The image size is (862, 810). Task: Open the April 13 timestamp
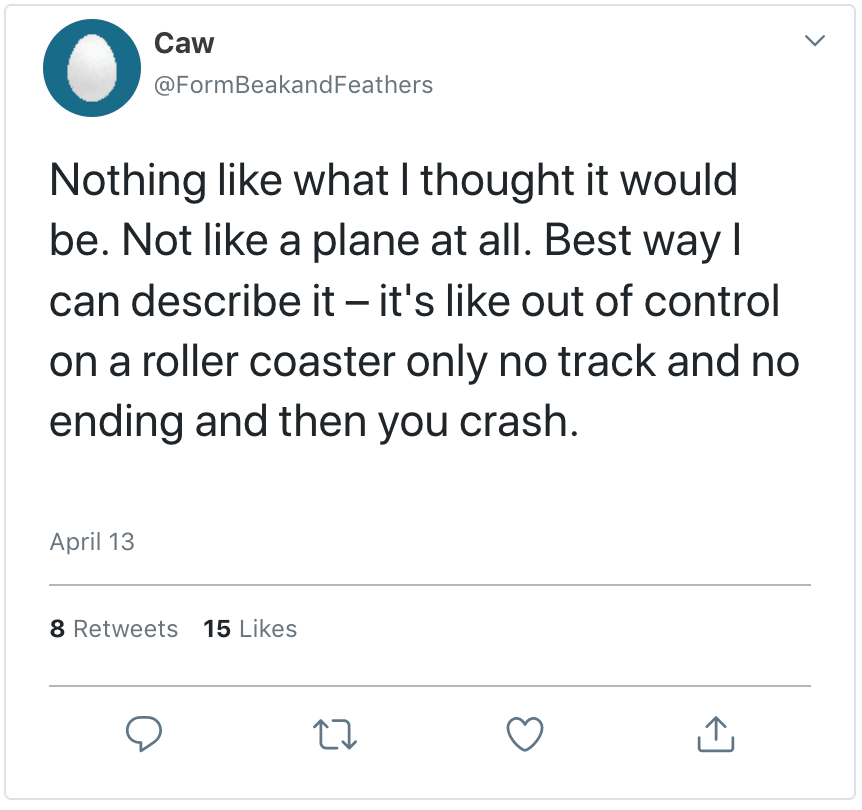[92, 542]
